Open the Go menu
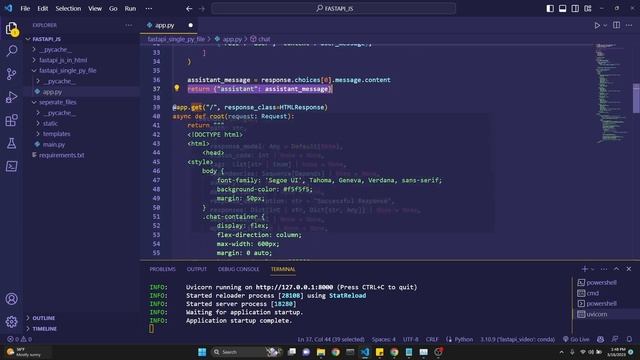Image resolution: width=640 pixels, height=360 pixels. [x=113, y=8]
